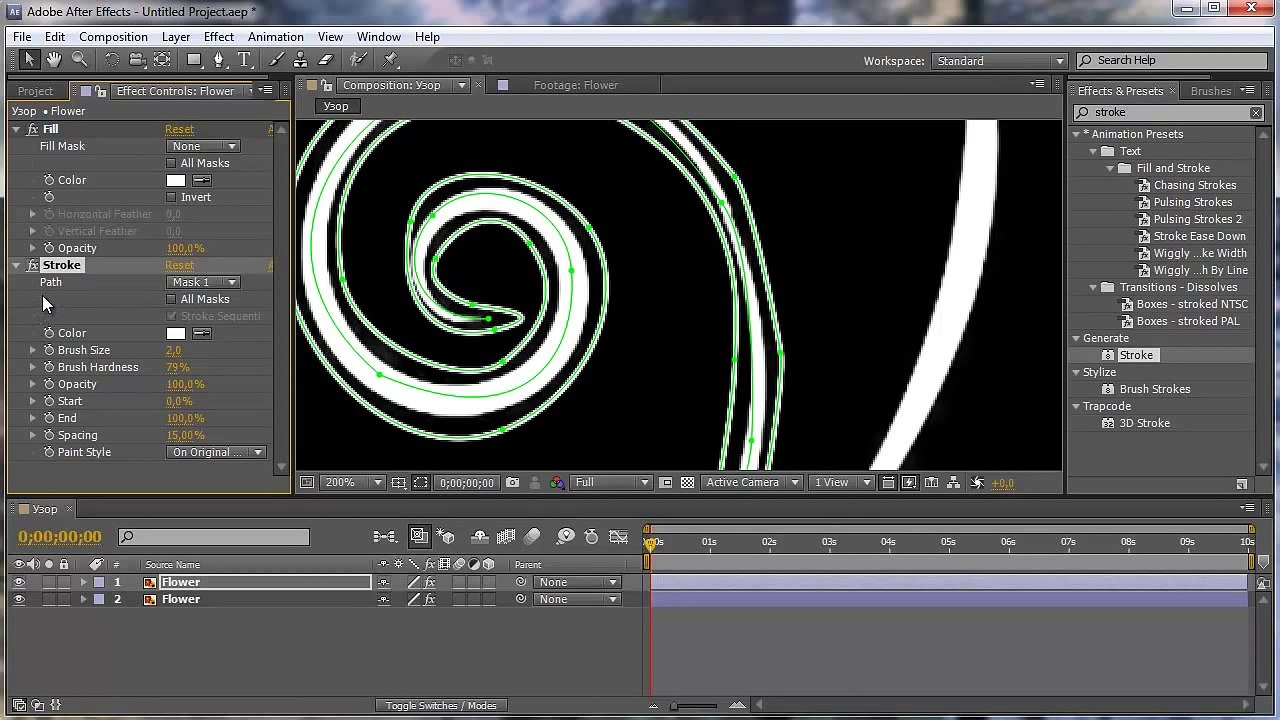Select the Puppet Pin tool
The width and height of the screenshot is (1280, 720).
(391, 60)
